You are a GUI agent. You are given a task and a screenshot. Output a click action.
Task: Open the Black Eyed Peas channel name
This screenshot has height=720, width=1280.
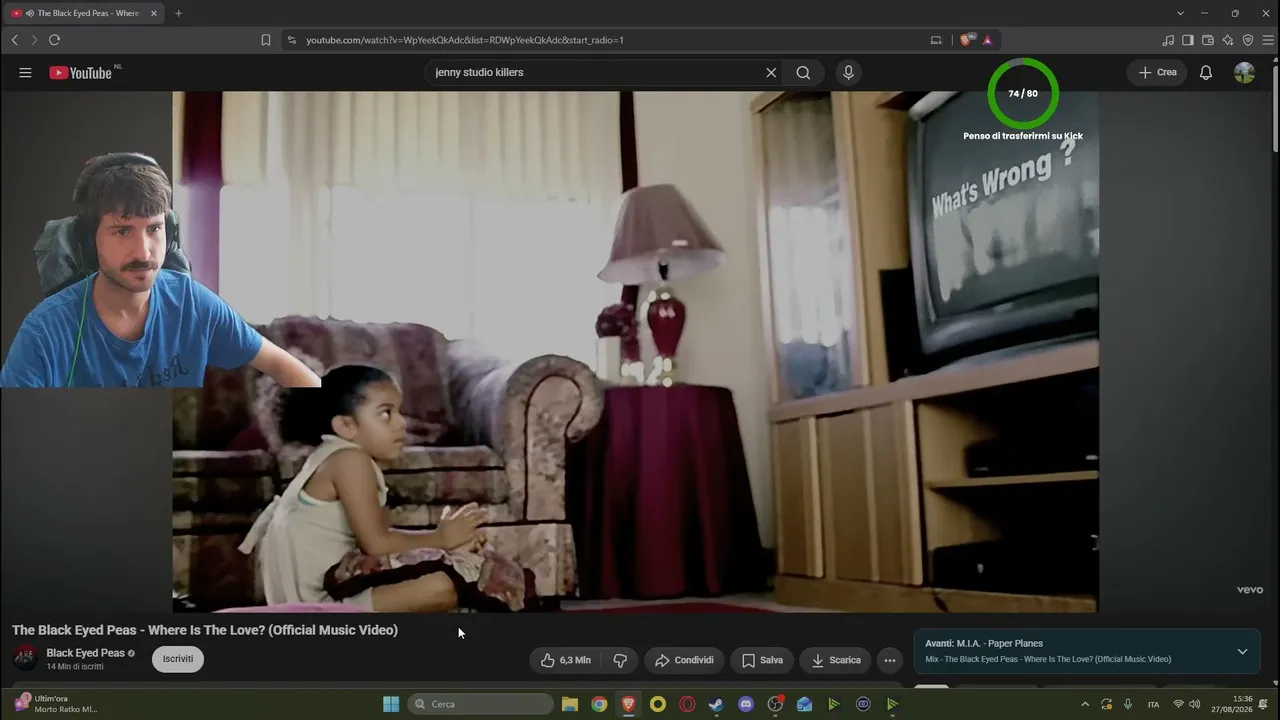[85, 653]
